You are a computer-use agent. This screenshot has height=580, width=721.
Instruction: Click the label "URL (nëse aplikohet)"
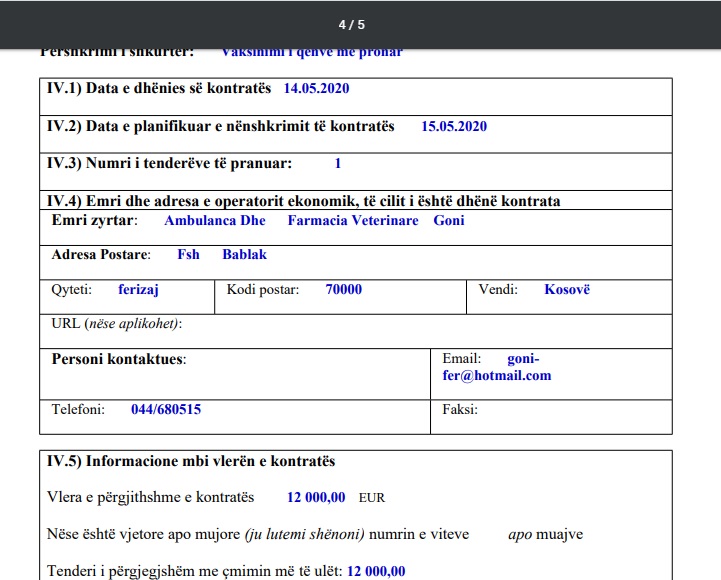click(117, 324)
